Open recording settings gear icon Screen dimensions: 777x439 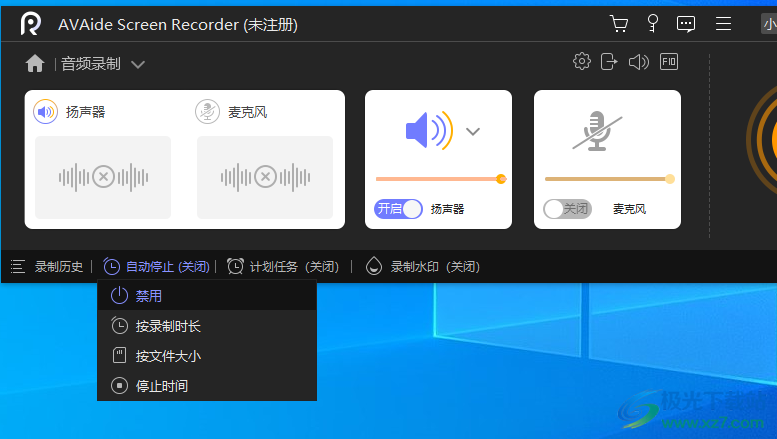pos(582,61)
